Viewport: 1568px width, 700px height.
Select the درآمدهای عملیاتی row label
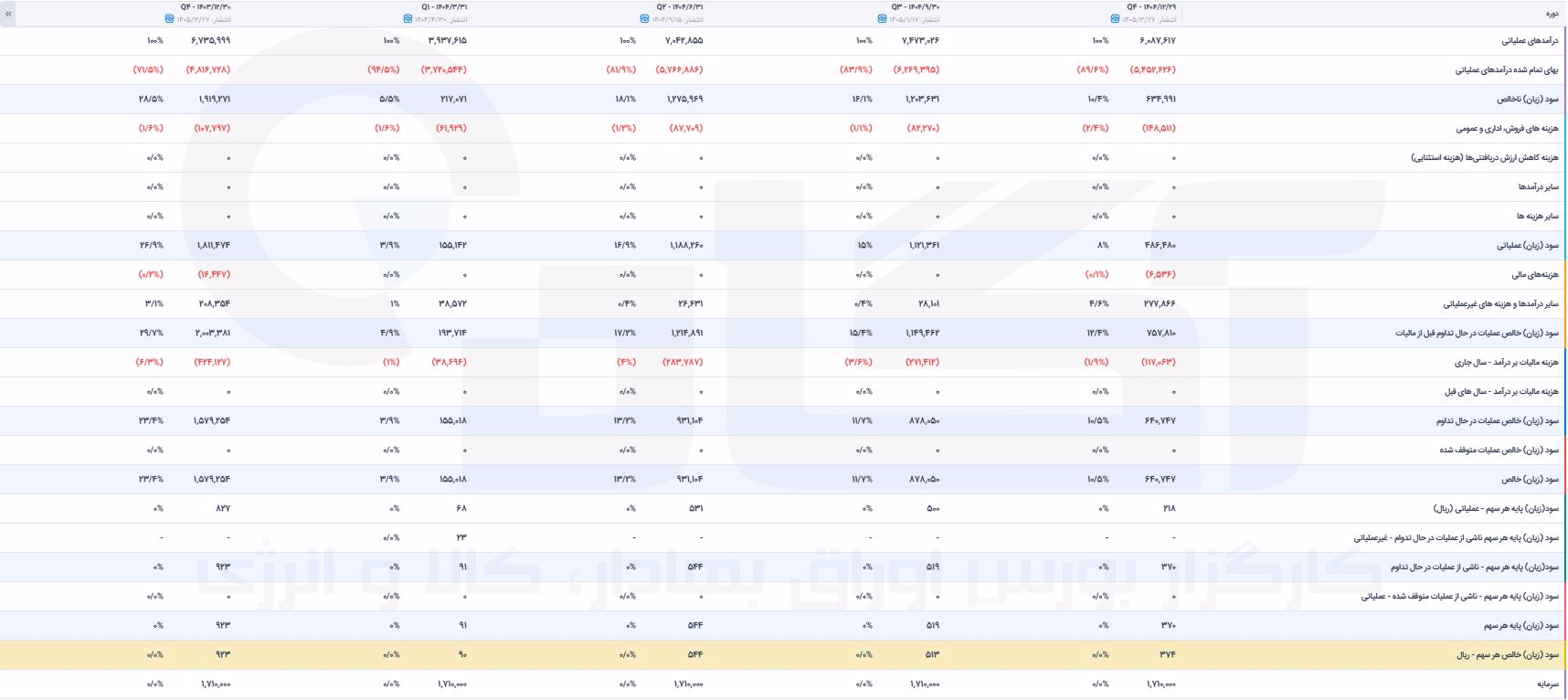(x=1530, y=41)
